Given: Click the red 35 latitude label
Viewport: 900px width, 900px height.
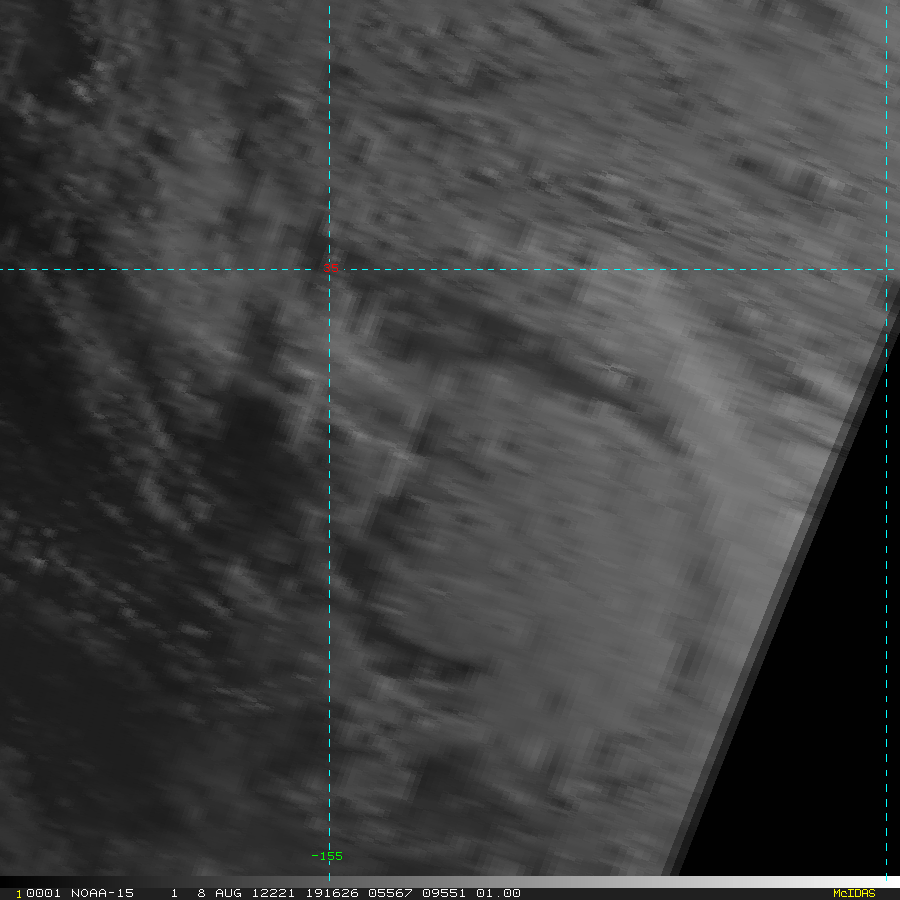Looking at the screenshot, I should [331, 268].
